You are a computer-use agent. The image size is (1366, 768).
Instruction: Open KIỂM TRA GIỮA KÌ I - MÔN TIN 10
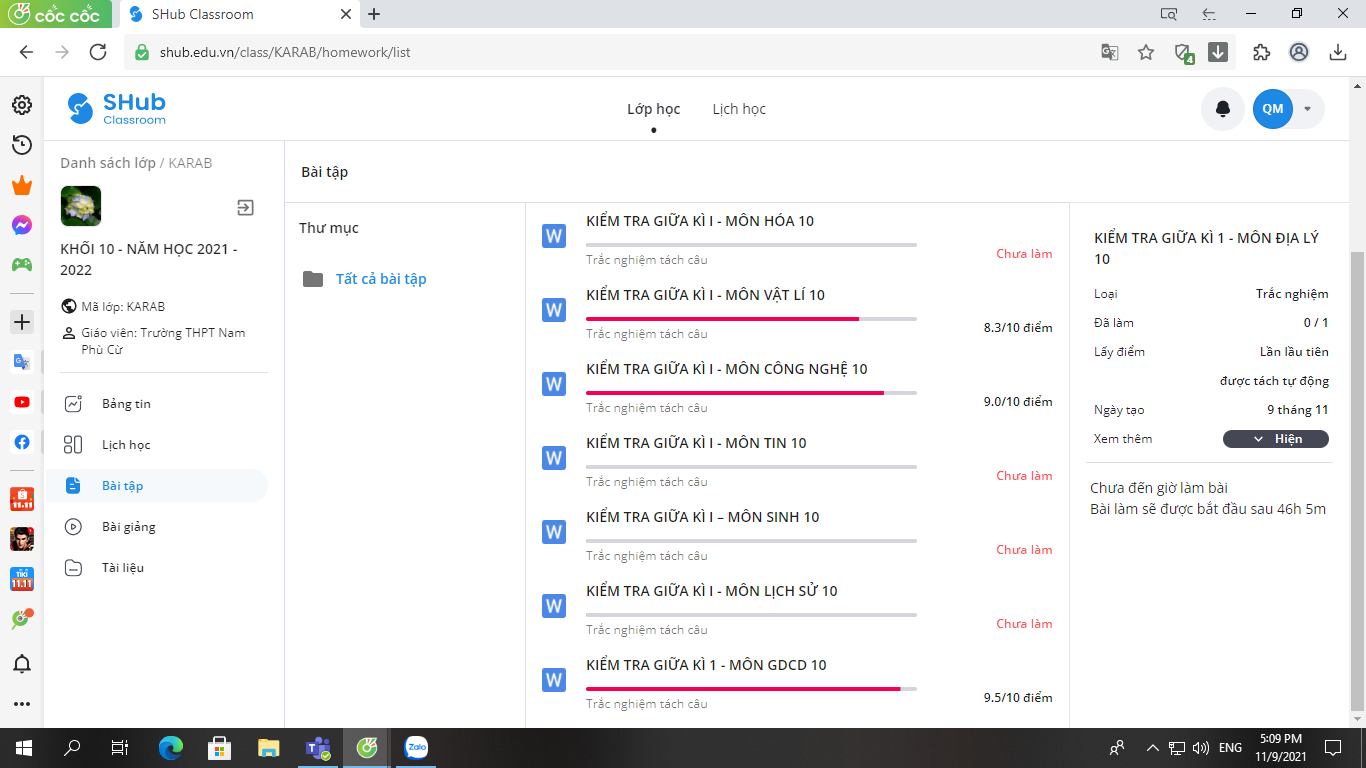pos(696,443)
